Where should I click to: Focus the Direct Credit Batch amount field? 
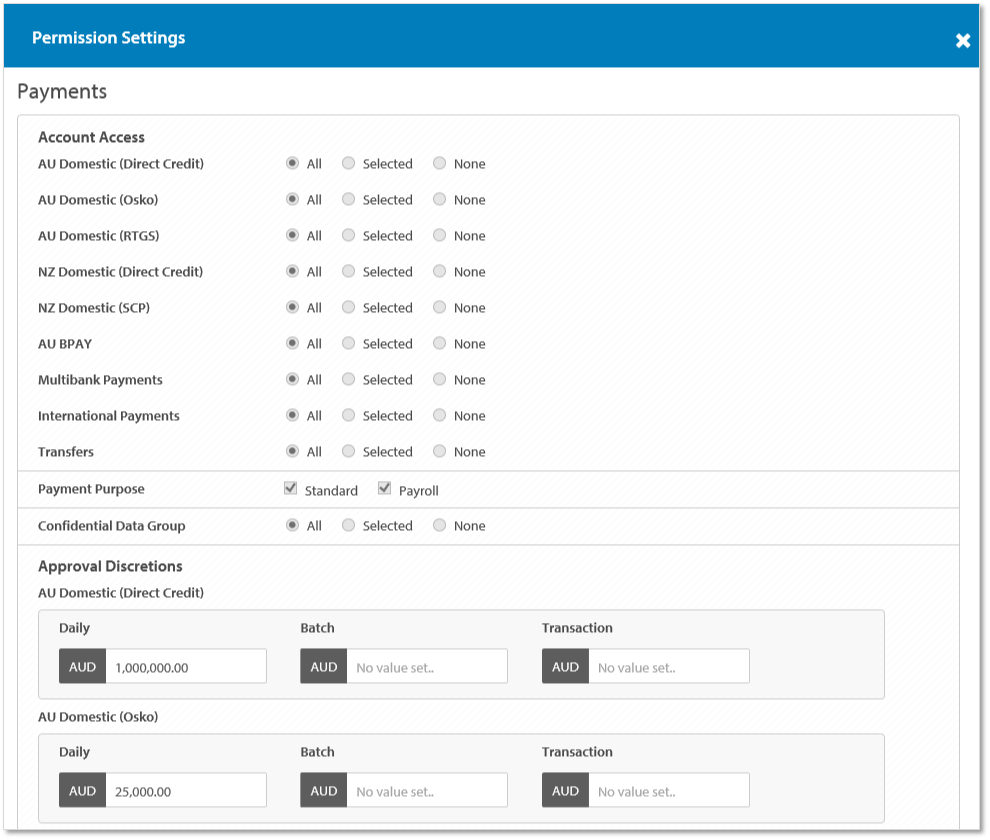pyautogui.click(x=427, y=667)
